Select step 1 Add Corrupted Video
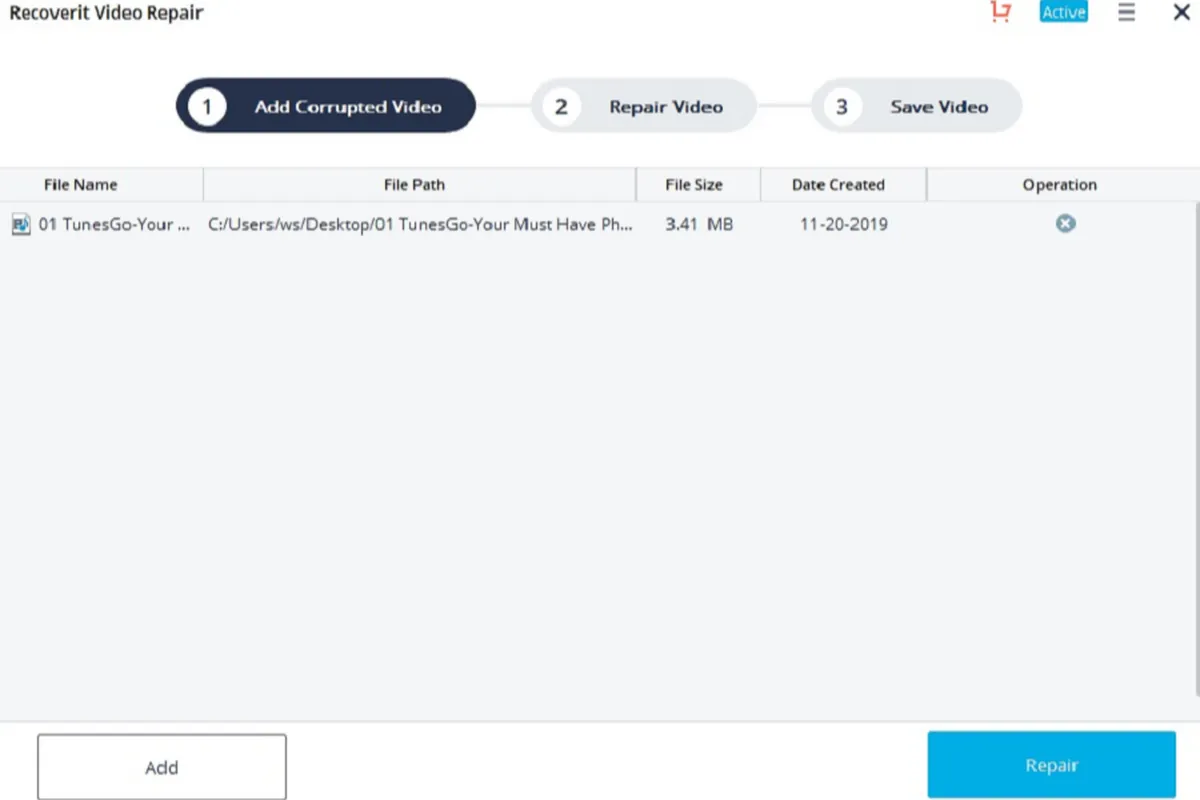Viewport: 1200px width, 800px height. 325,106
